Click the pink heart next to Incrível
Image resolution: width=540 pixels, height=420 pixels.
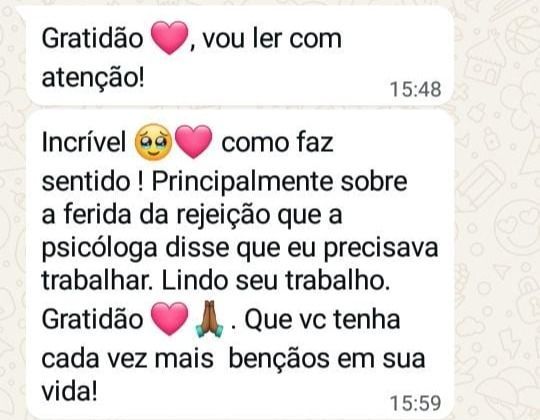tap(194, 142)
